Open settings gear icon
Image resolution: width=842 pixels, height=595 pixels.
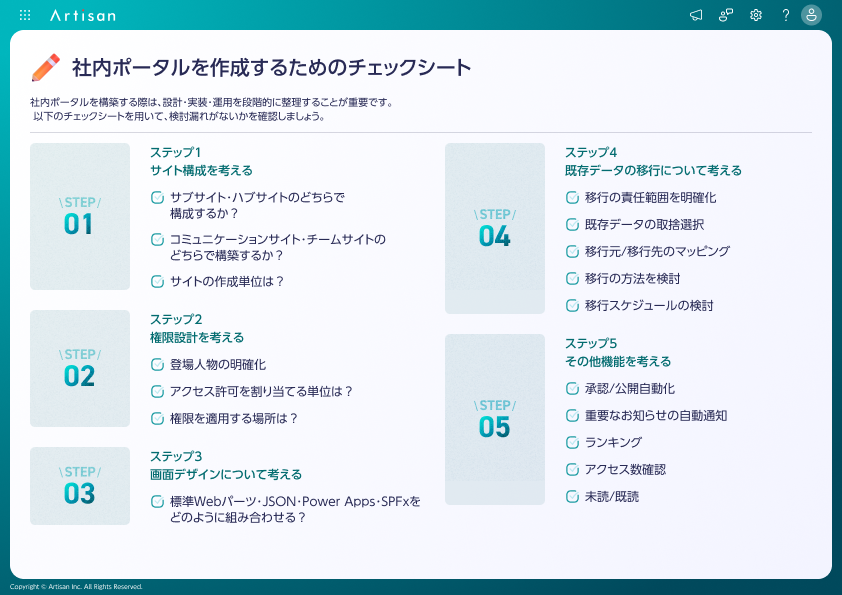coord(756,15)
